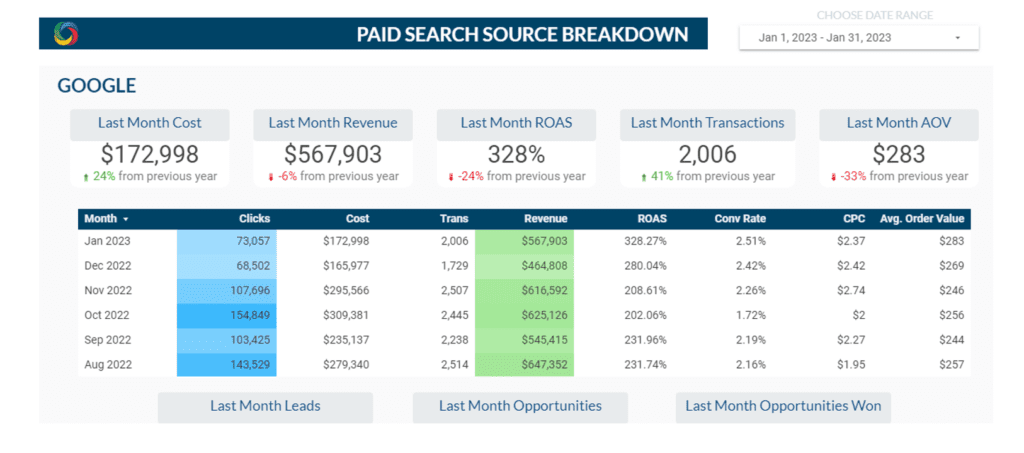Screen dimensions: 1024x453
Task: Click the Last Month Opportunities Won card
Action: coord(783,407)
